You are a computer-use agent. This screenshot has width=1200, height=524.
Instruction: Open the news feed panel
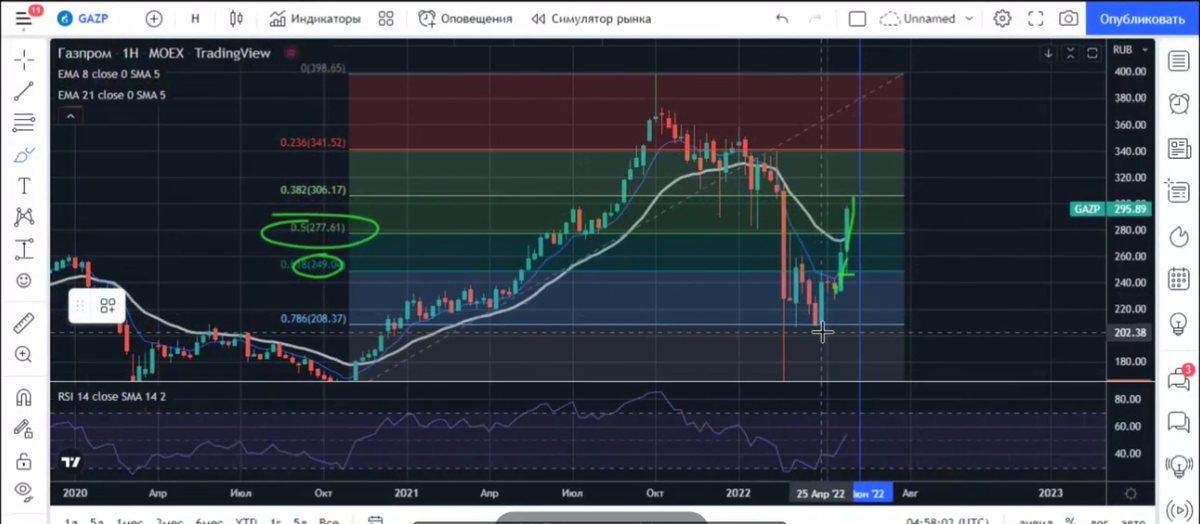click(x=1177, y=147)
